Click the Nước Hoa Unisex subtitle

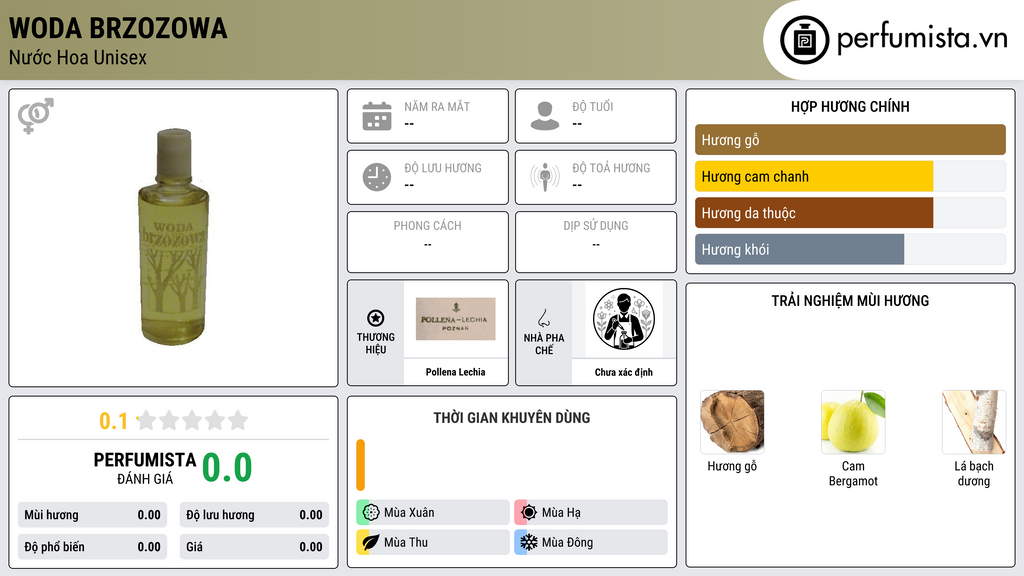coord(78,58)
